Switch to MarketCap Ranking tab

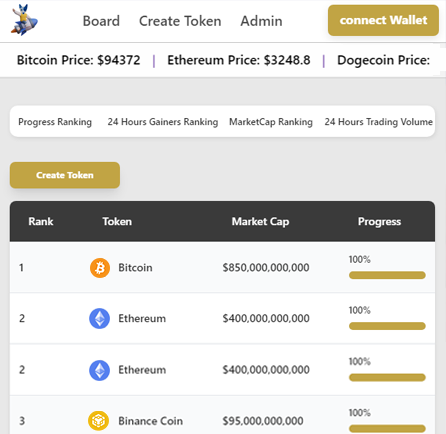[x=271, y=122]
